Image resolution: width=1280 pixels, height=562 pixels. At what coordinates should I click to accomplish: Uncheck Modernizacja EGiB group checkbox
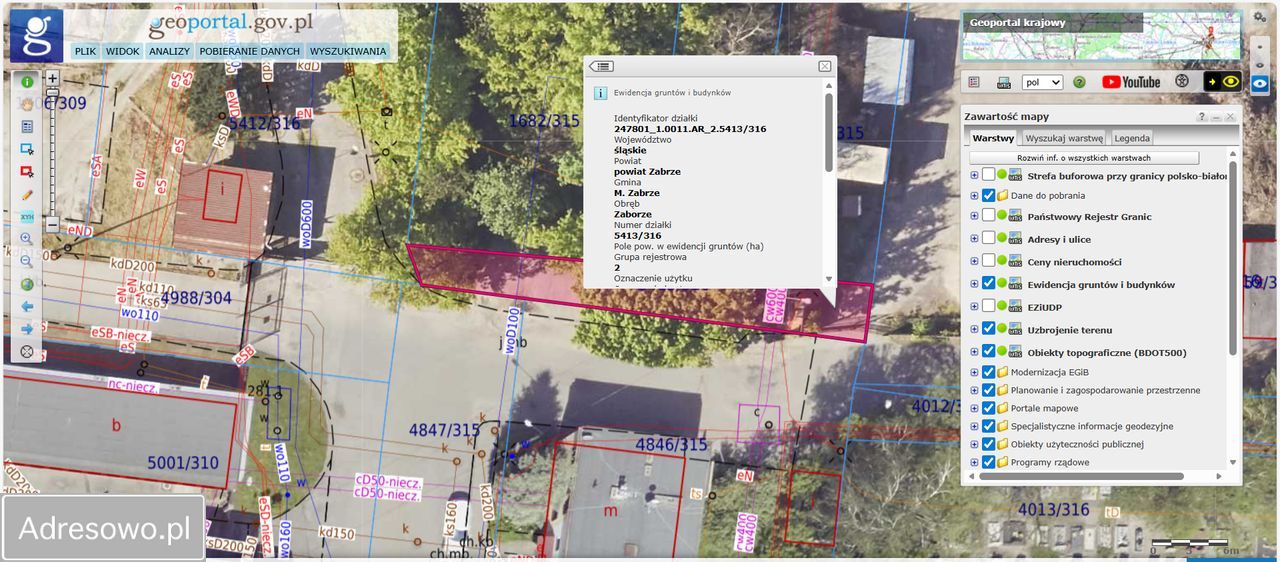(x=989, y=372)
